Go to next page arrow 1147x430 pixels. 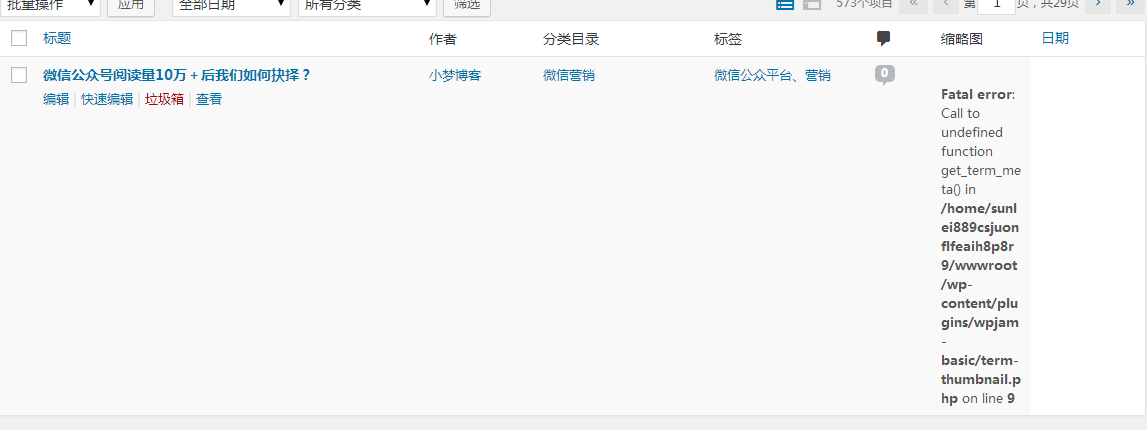(x=1098, y=5)
